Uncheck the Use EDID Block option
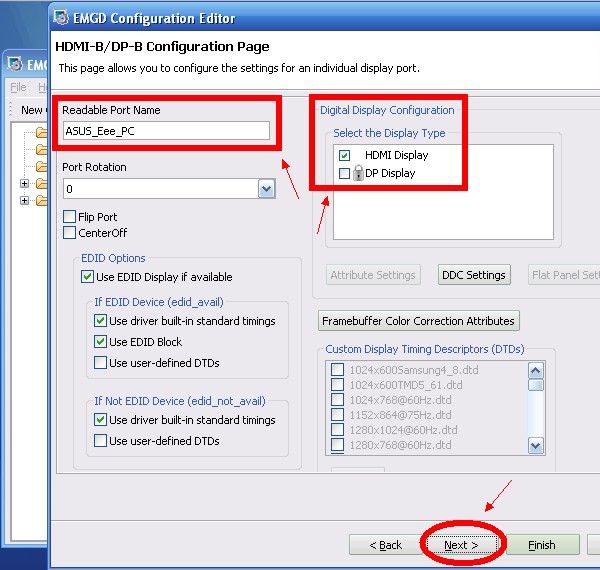 pos(101,342)
